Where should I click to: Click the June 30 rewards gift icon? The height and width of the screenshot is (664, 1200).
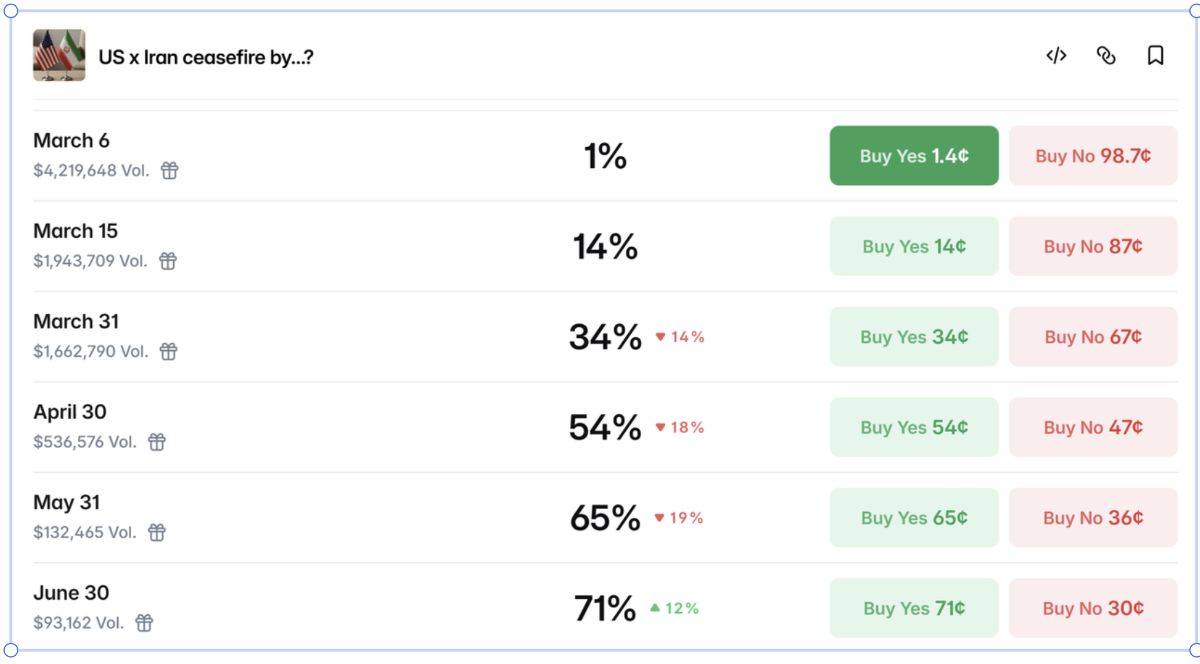(x=145, y=623)
